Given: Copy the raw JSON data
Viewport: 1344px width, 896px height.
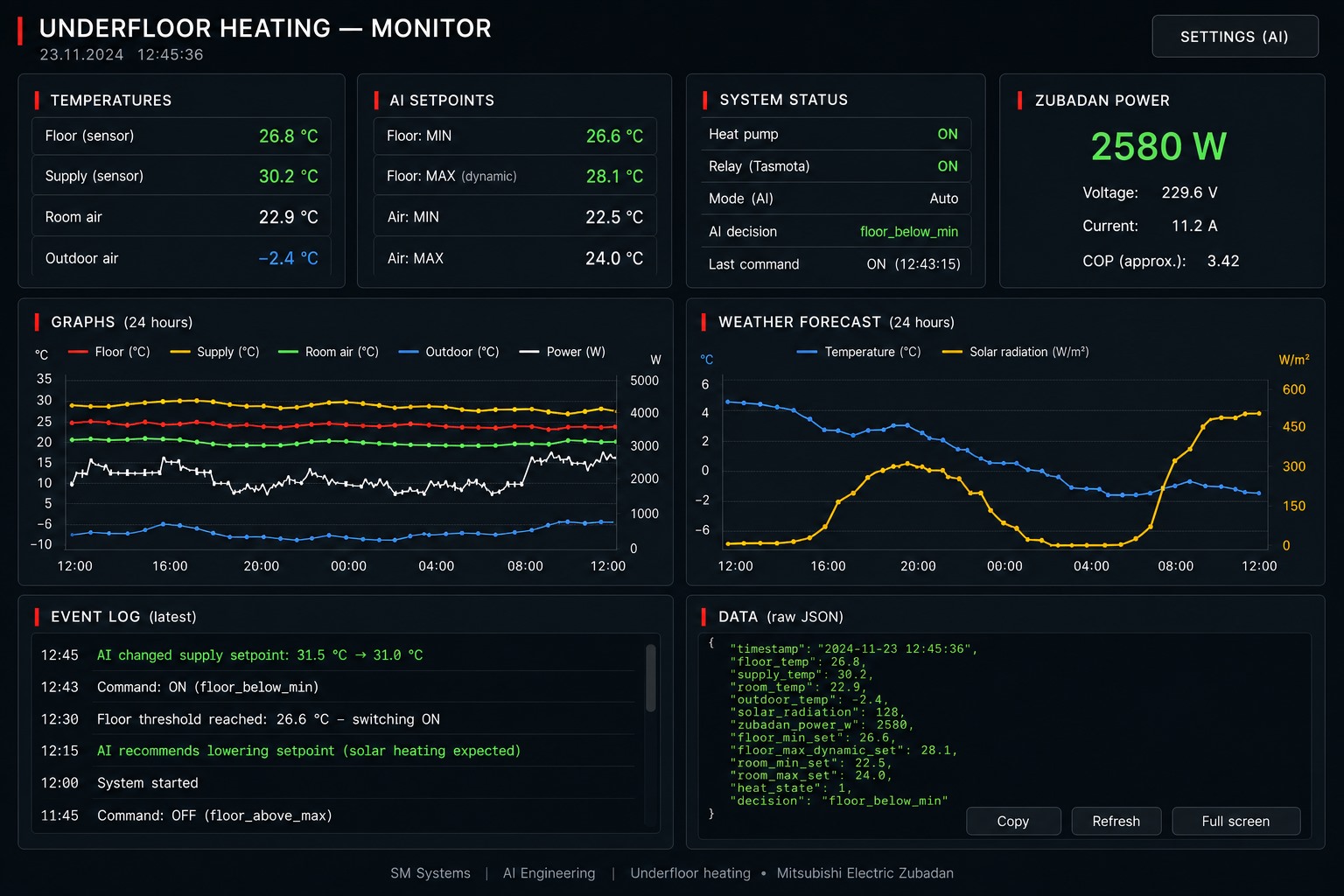Looking at the screenshot, I should coord(1013,822).
